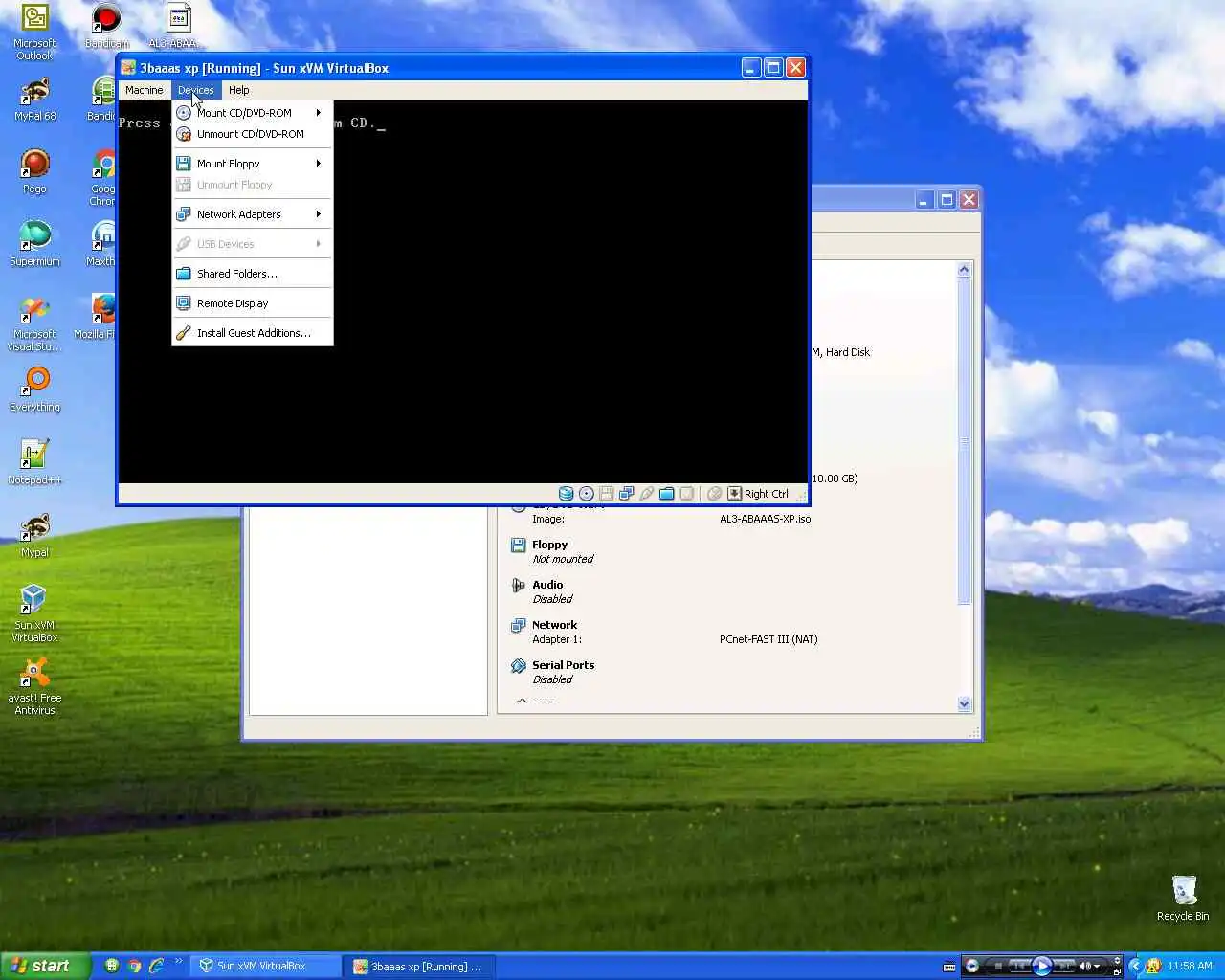Switch to Sun xVM VirtualBox taskbar button
This screenshot has height=980, width=1225.
[x=266, y=966]
